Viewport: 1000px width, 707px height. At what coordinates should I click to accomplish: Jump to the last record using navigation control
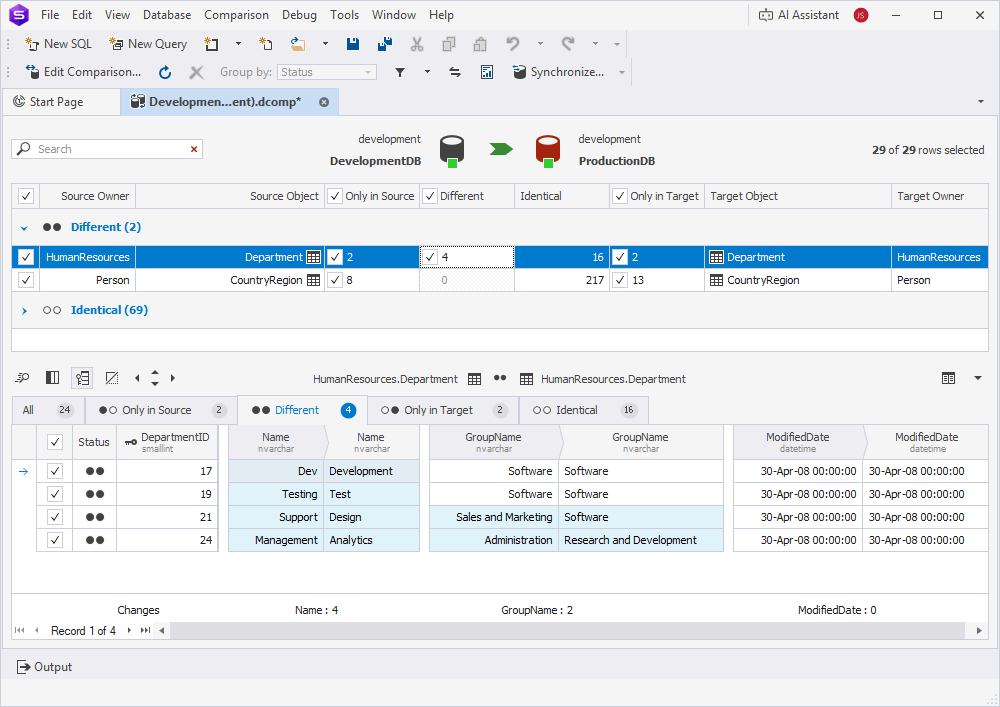coord(143,630)
